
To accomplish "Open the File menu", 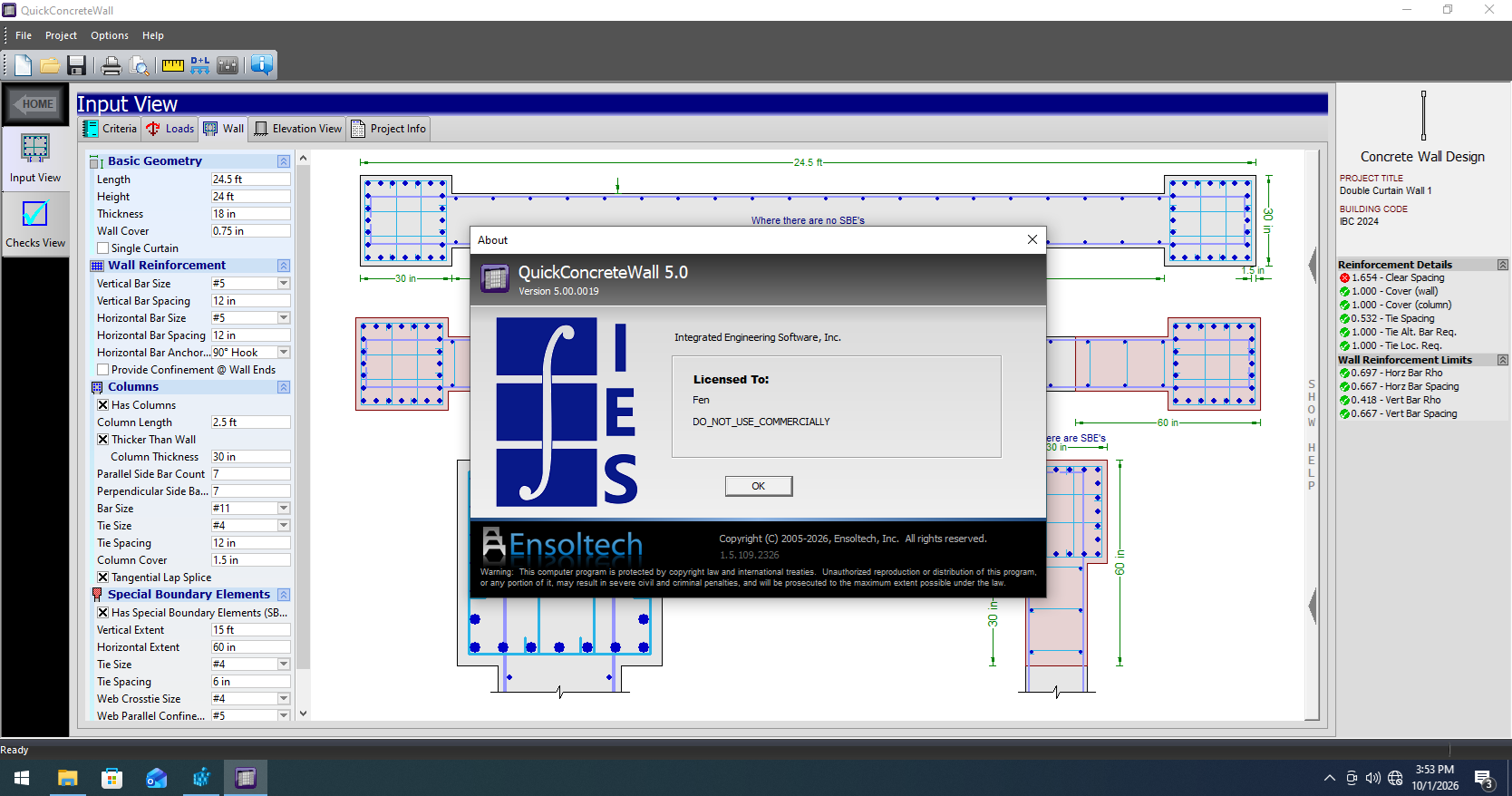I will coord(24,35).
